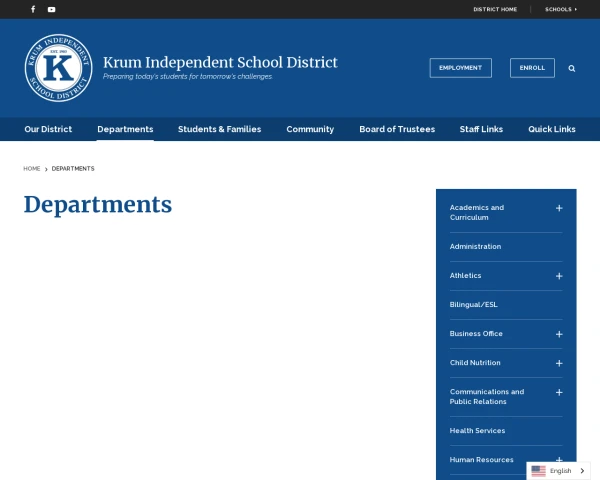Open the Athletics sidebar link
600x480 pixels.
(x=465, y=276)
